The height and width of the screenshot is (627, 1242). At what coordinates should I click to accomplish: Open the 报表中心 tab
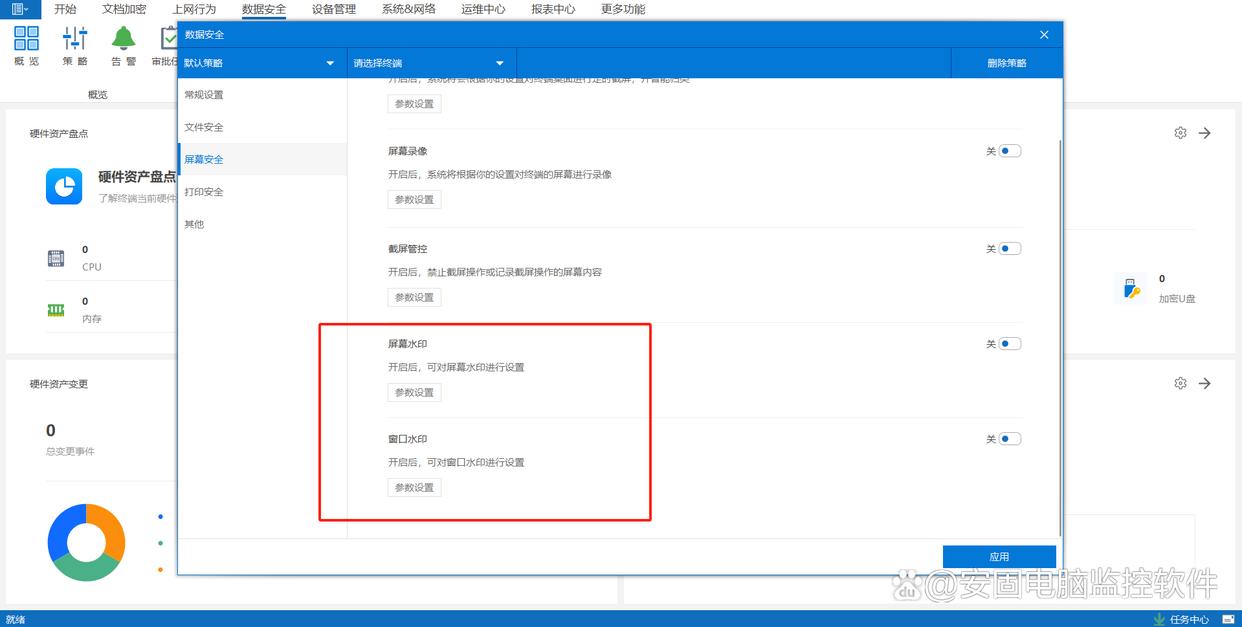click(553, 9)
